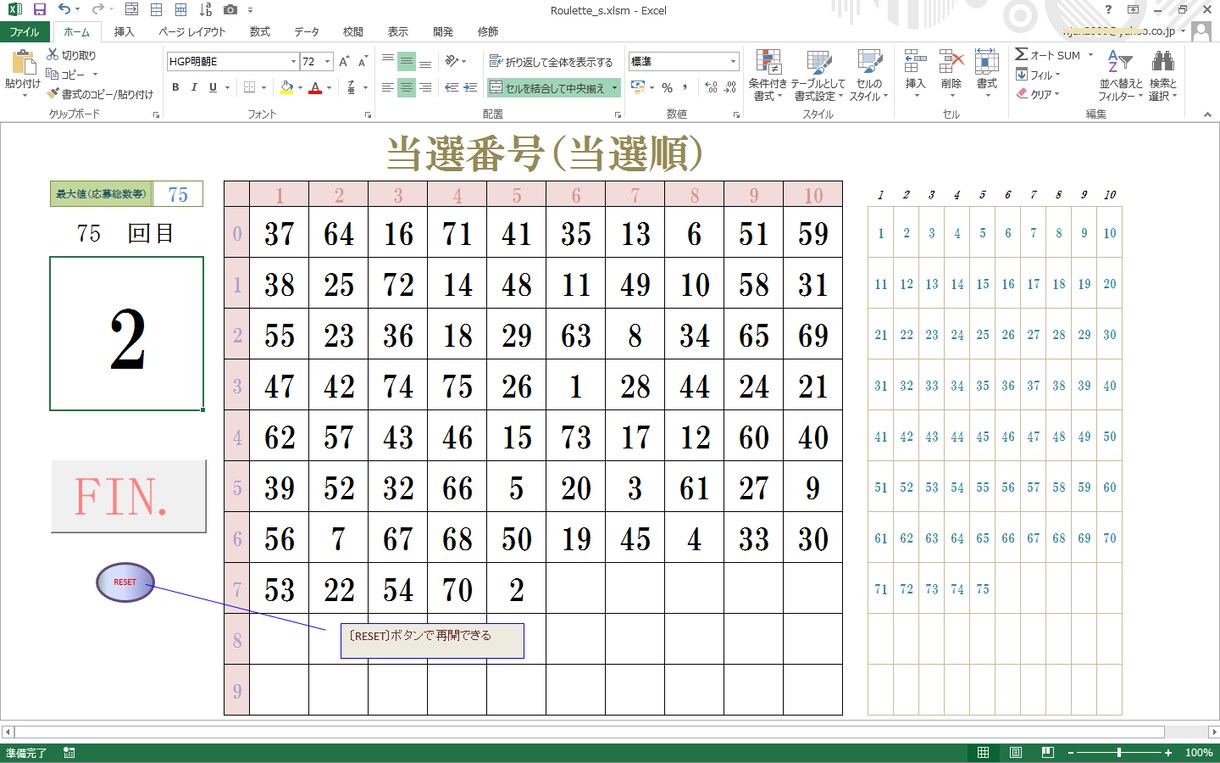Open Excel help question mark
This screenshot has width=1220, height=763.
[x=1108, y=9]
